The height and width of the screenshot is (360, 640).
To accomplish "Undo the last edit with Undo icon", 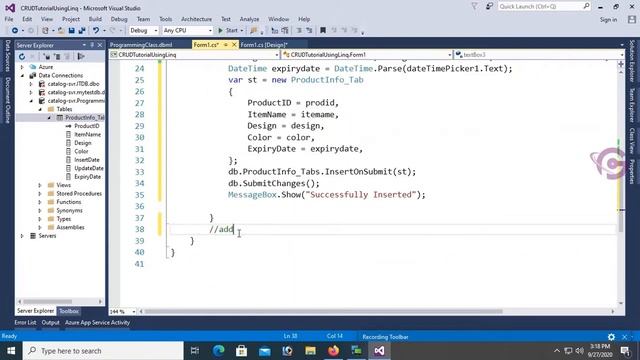I will point(96,31).
